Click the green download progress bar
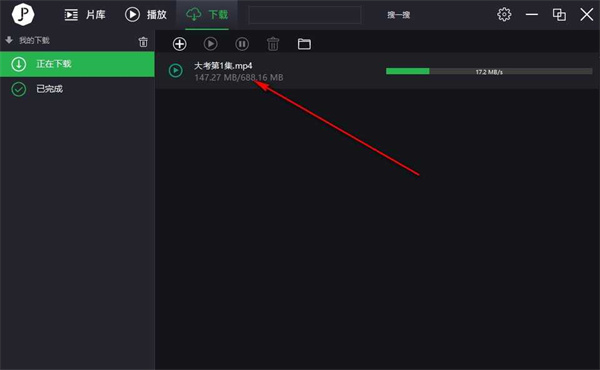The image size is (600, 370). [x=489, y=71]
